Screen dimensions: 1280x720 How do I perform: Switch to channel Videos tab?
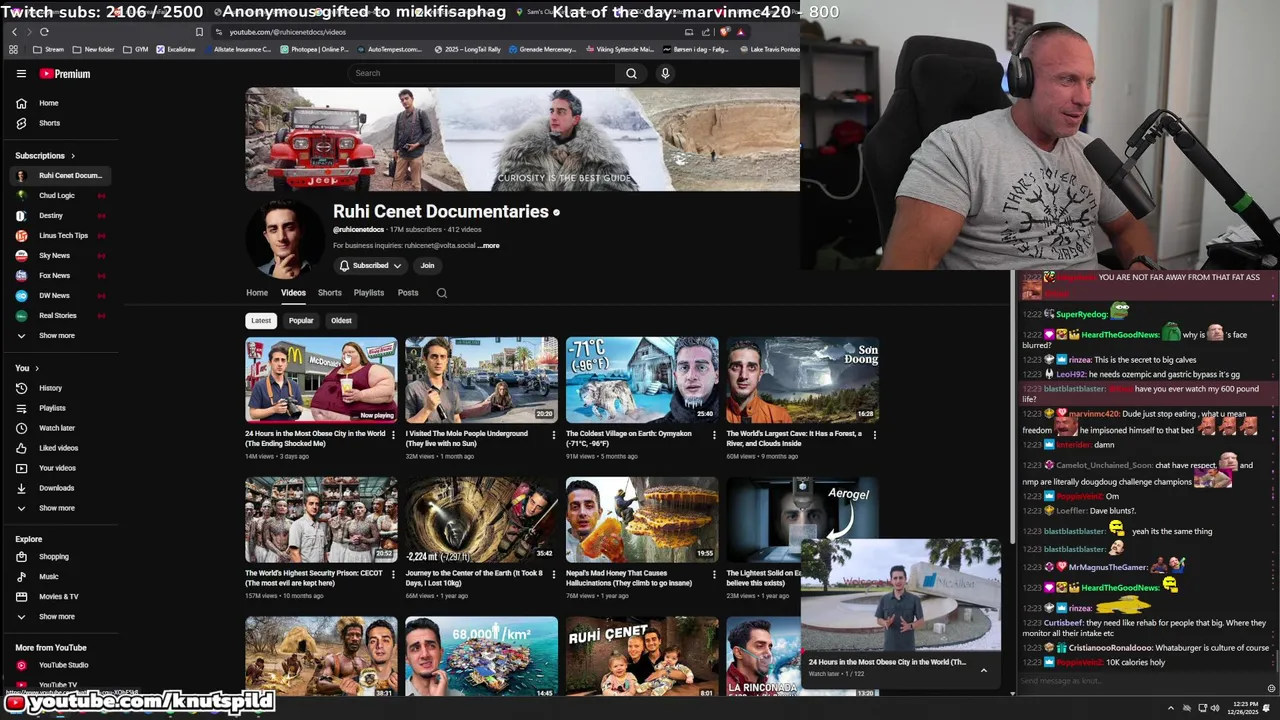click(x=293, y=293)
